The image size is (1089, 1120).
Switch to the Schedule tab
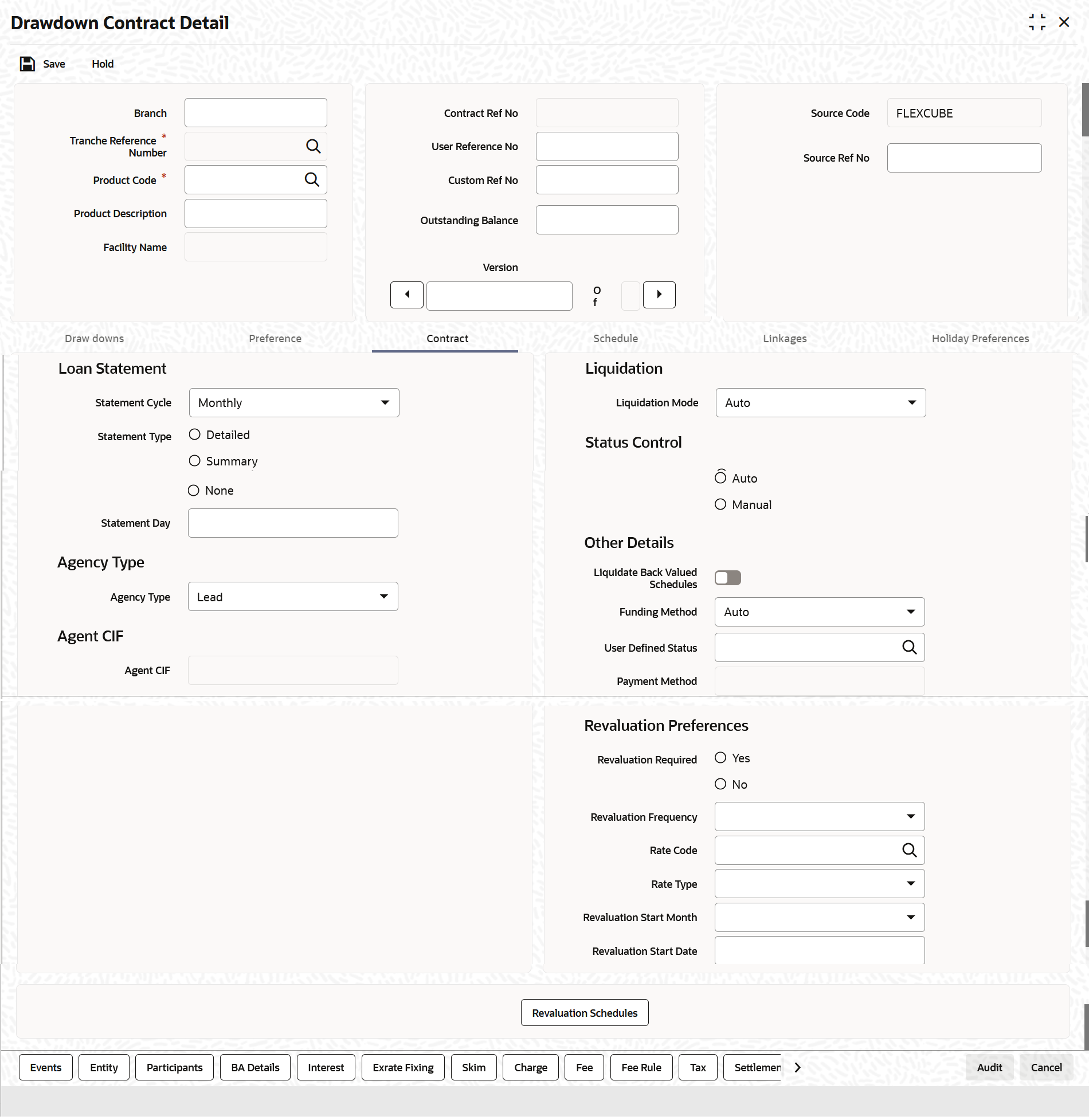tap(614, 338)
